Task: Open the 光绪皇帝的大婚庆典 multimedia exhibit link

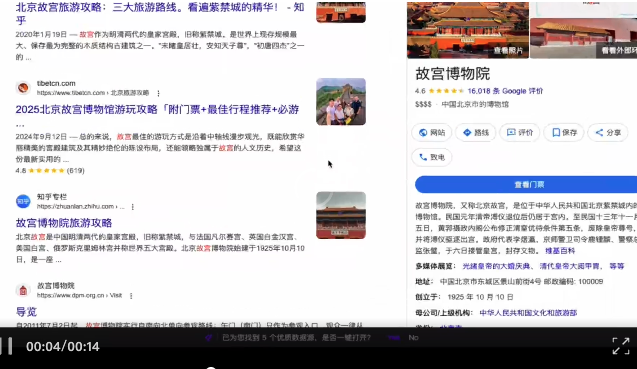Action: [496, 266]
